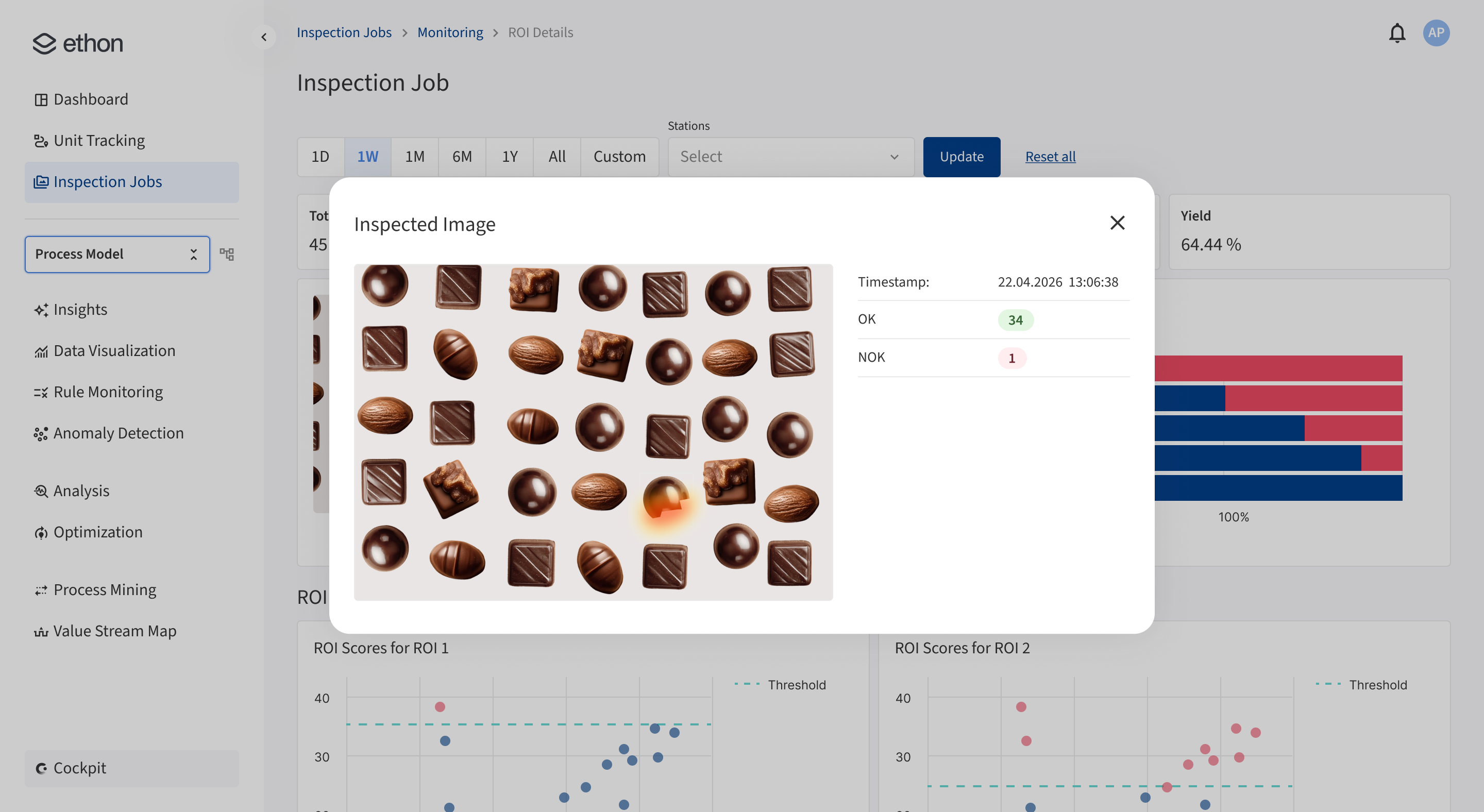Open Anomaly Detection
Screen dimensions: 1484x812
point(118,432)
